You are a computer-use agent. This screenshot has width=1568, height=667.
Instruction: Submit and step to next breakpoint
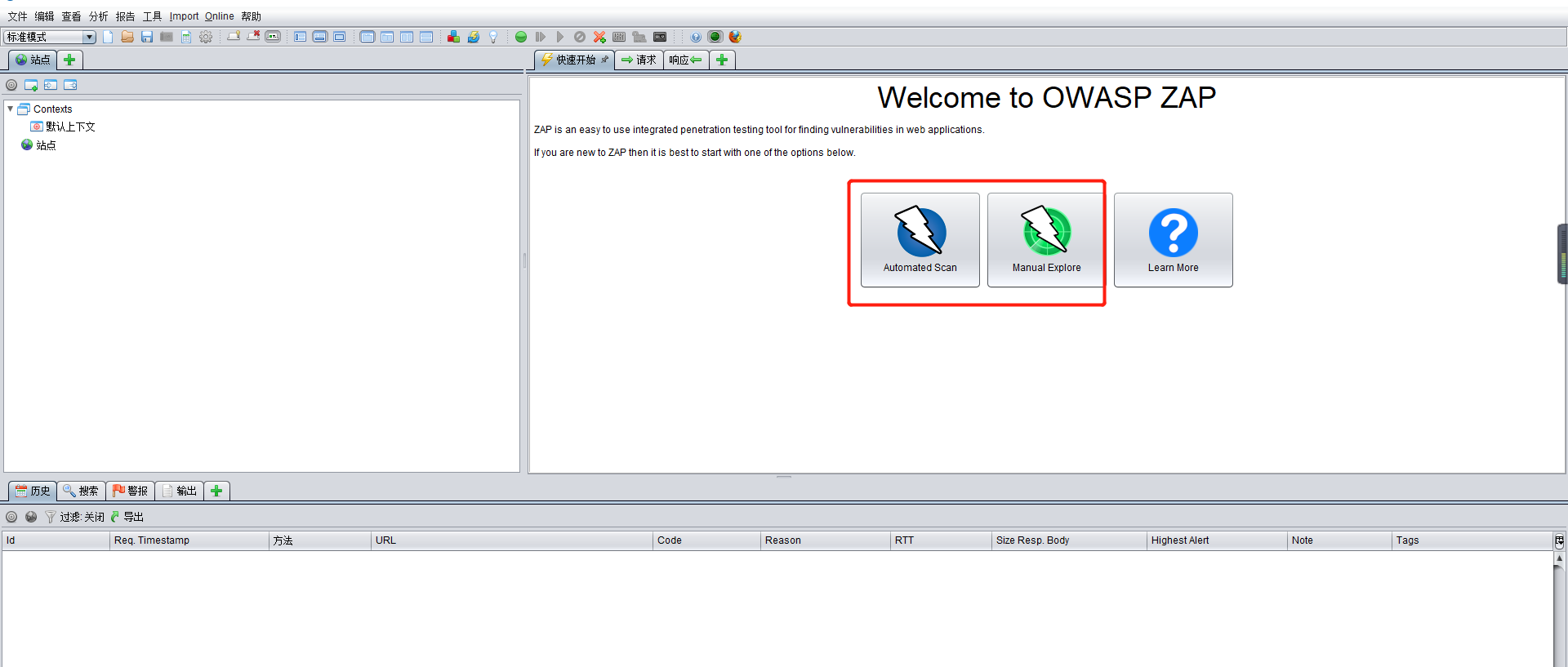coord(541,37)
